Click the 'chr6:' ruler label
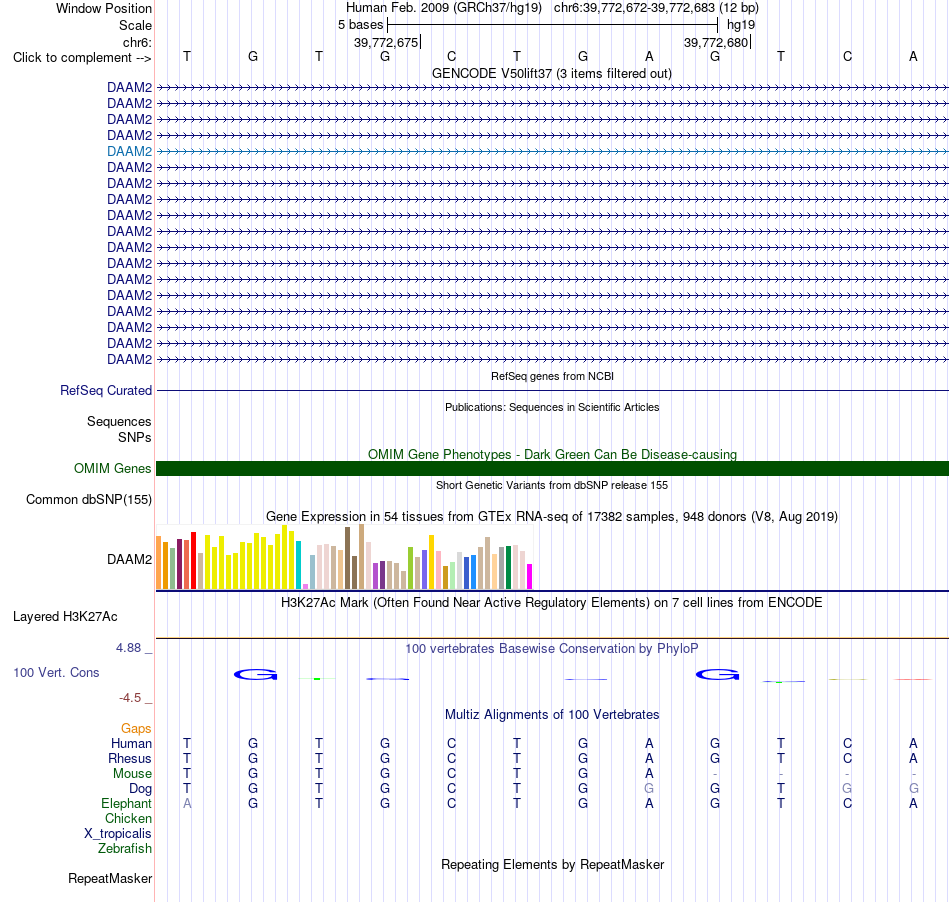The height and width of the screenshot is (902, 950). pyautogui.click(x=137, y=42)
